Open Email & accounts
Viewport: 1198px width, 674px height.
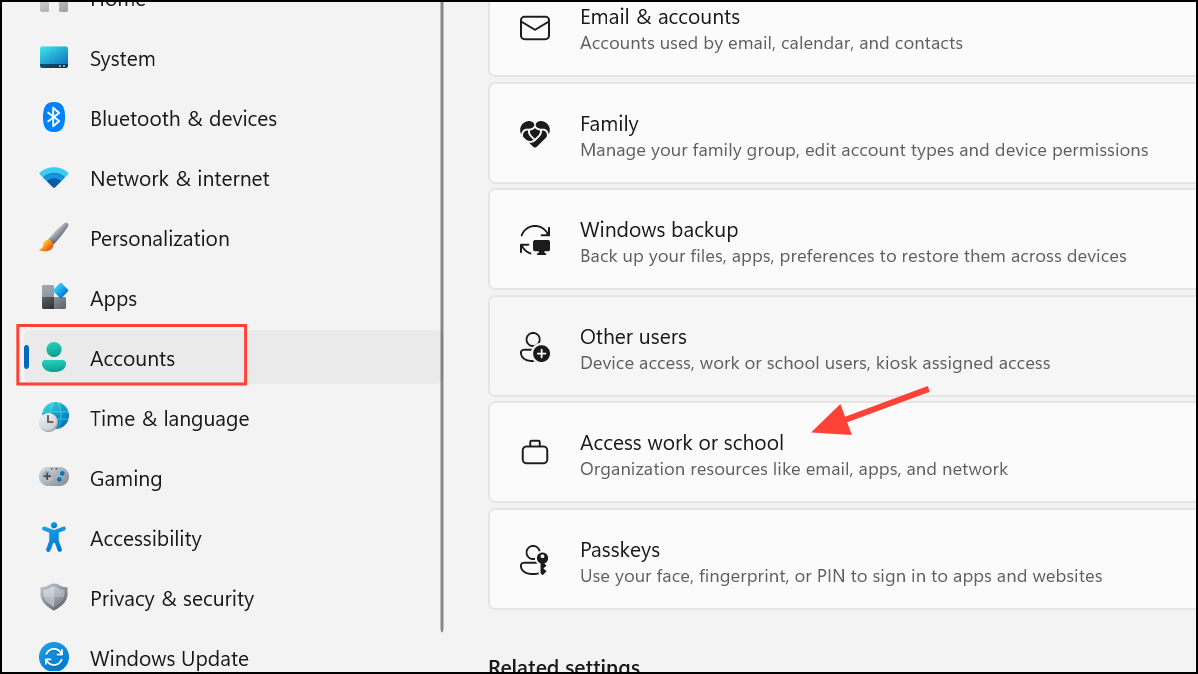pos(842,37)
